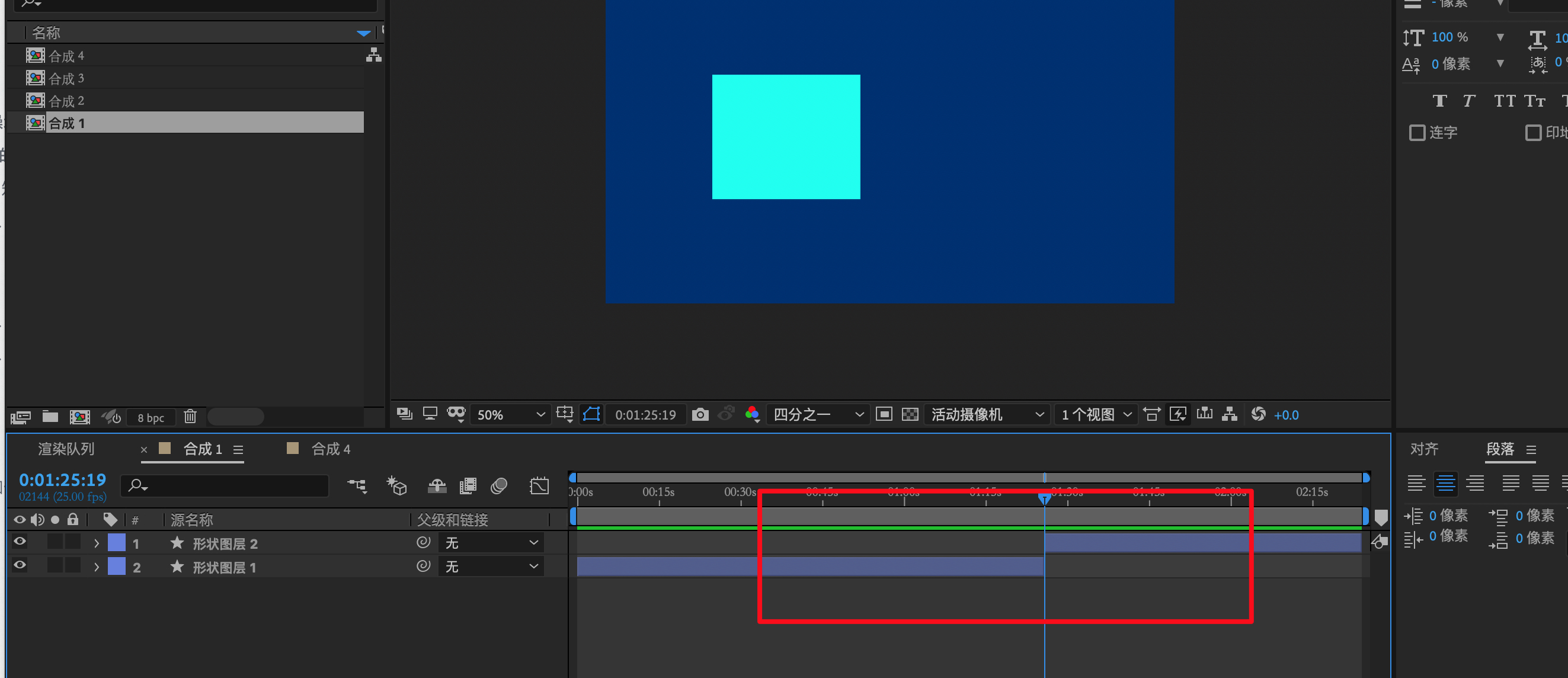
Task: Hide 形状图层 1 with eye toggle
Action: 20,565
